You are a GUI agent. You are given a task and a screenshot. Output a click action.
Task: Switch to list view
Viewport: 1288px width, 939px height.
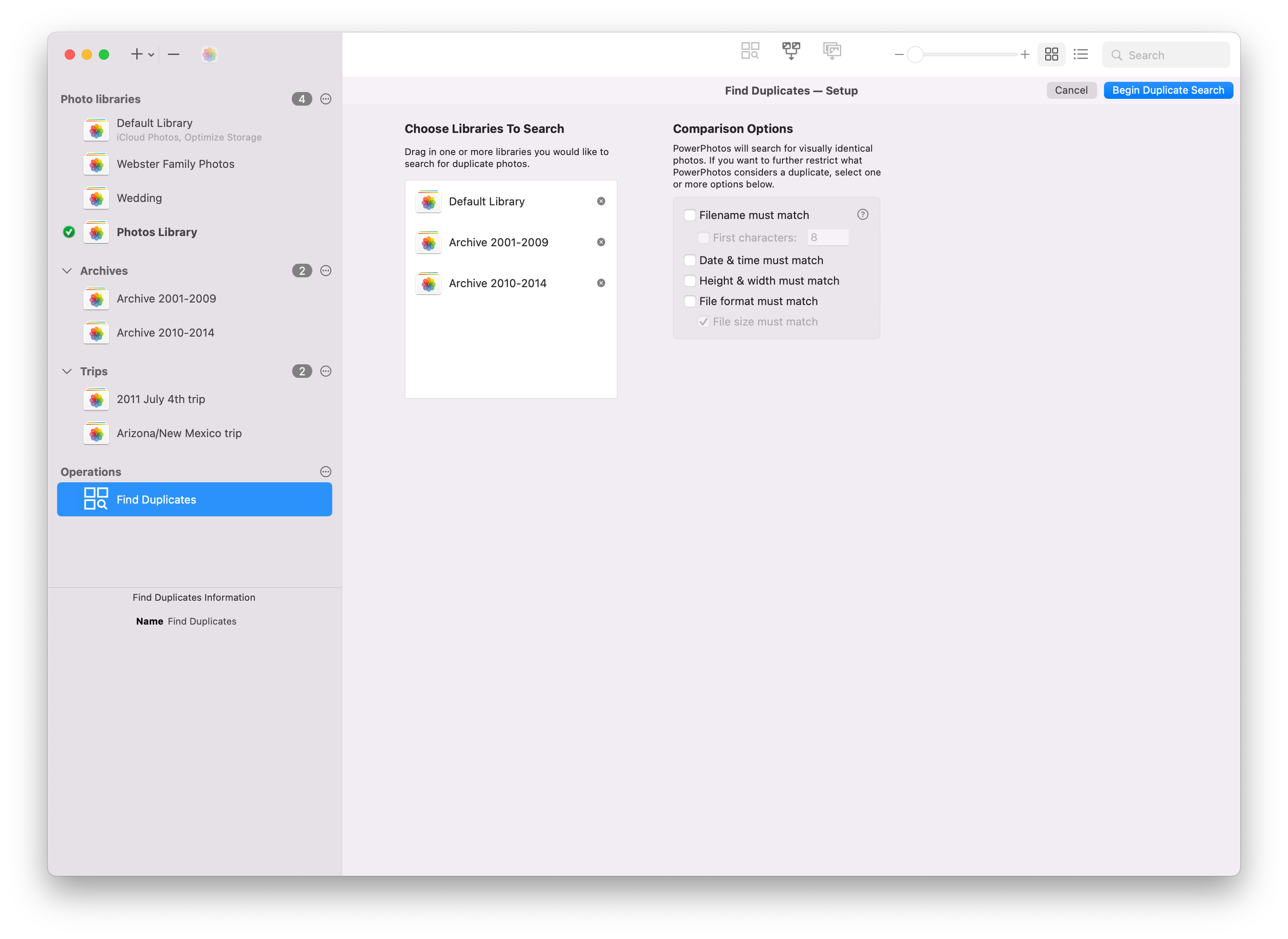(x=1081, y=55)
